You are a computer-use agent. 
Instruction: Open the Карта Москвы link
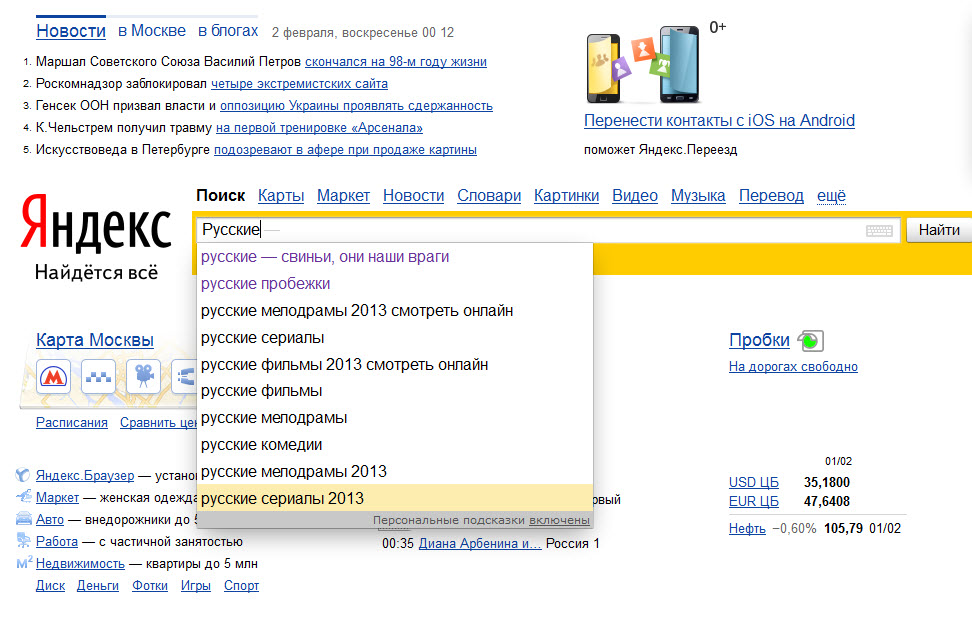[95, 340]
